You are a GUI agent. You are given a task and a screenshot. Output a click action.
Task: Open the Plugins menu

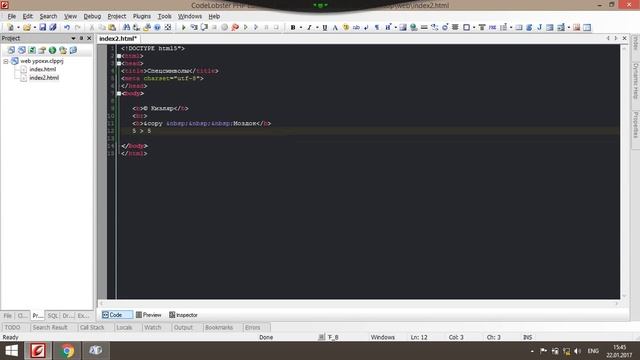tap(142, 16)
